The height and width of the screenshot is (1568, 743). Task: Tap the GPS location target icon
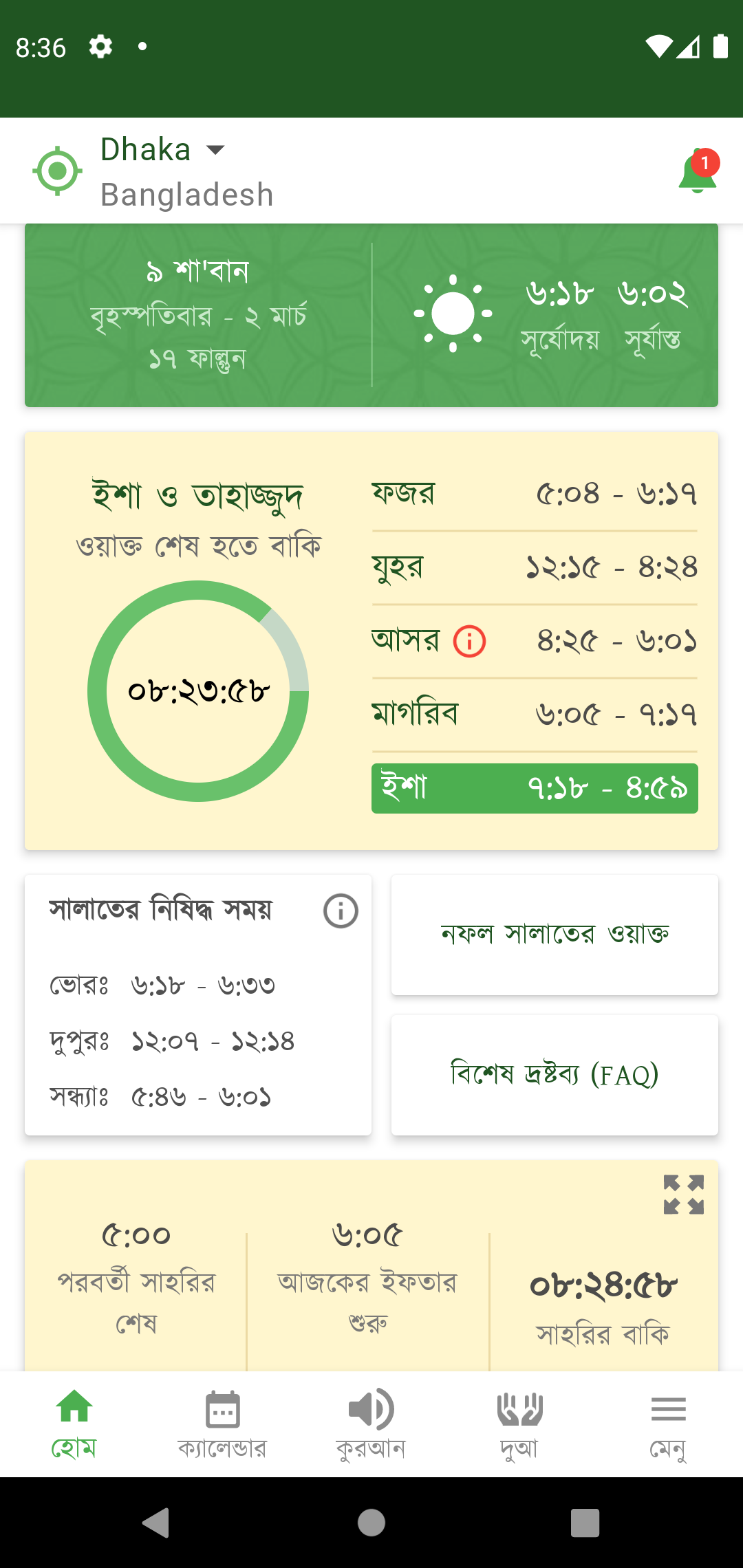point(58,171)
